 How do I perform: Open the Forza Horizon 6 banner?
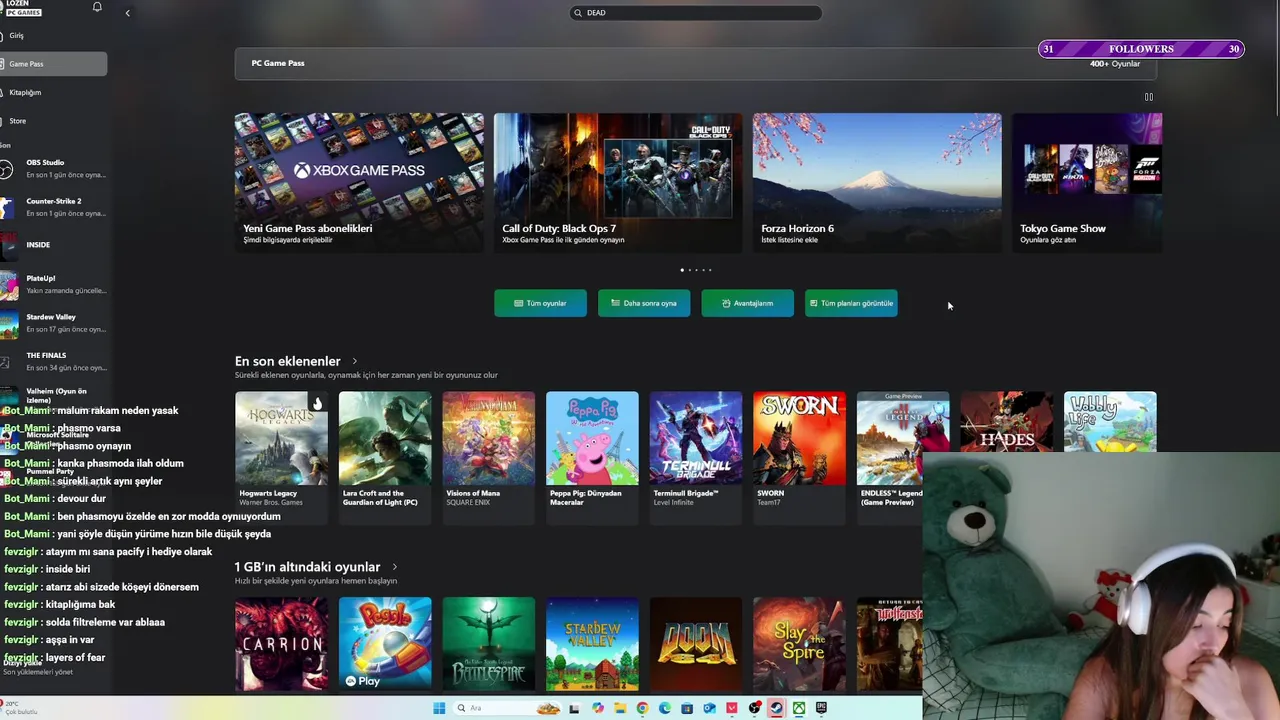coord(877,182)
